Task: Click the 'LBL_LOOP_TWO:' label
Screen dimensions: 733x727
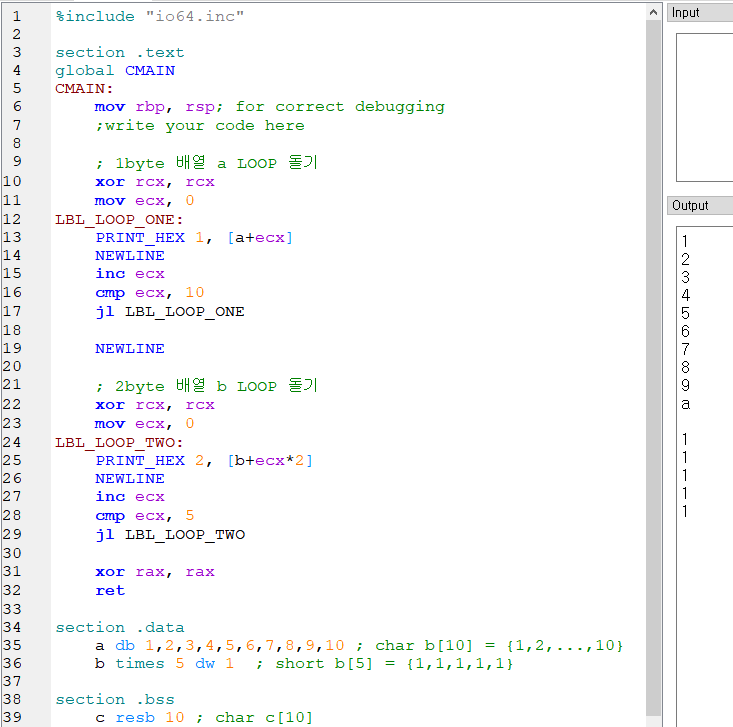Action: pos(119,442)
